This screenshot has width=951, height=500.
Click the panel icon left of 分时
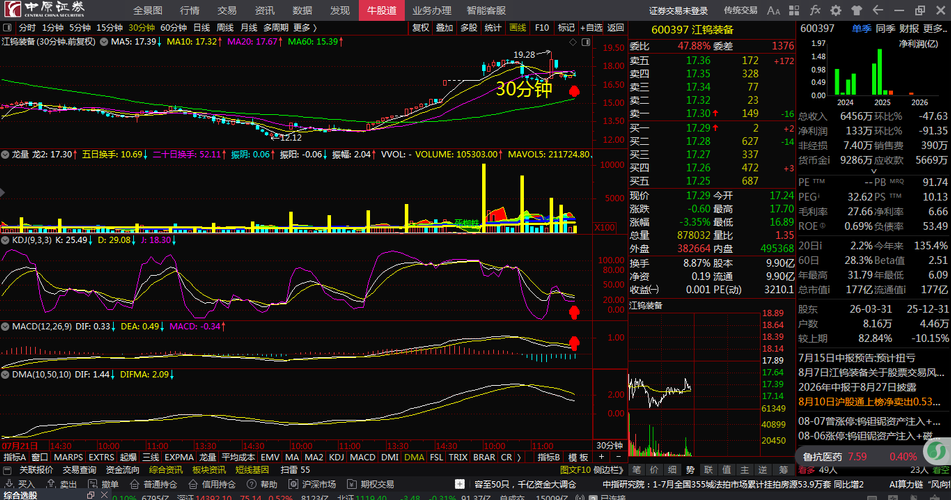click(x=7, y=27)
